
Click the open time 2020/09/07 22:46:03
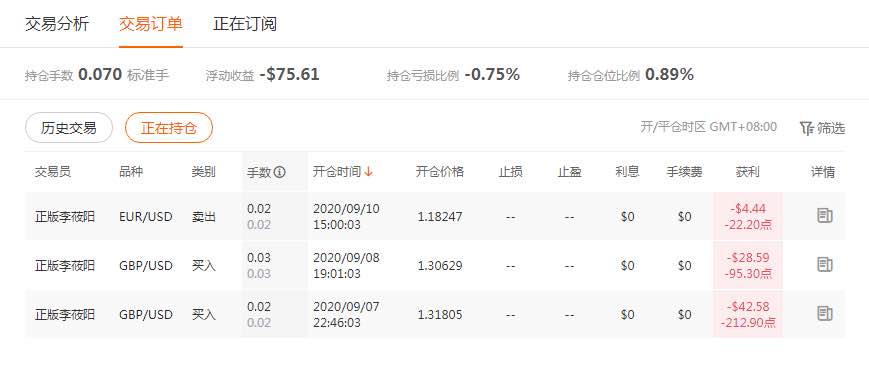(x=346, y=314)
